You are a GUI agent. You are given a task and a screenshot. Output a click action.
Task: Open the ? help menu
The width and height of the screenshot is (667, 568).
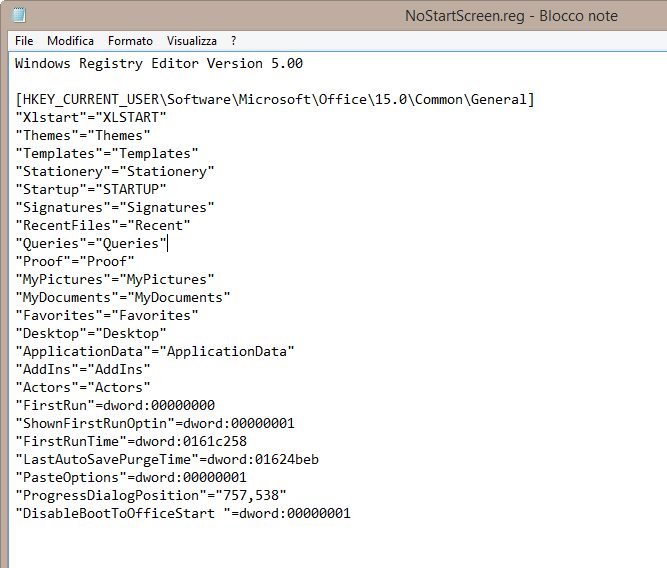click(x=233, y=41)
